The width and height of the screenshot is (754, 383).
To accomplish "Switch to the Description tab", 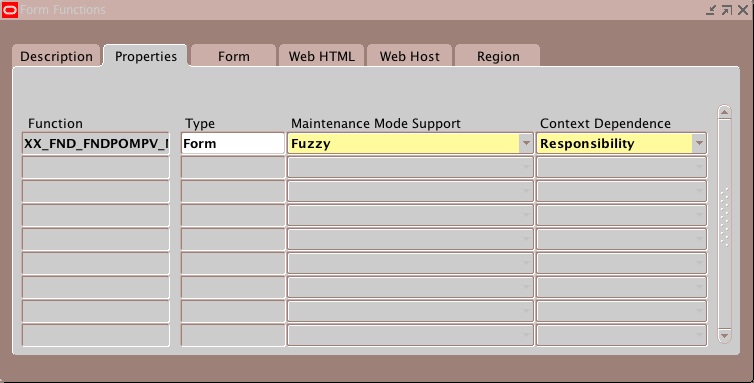I will [56, 56].
